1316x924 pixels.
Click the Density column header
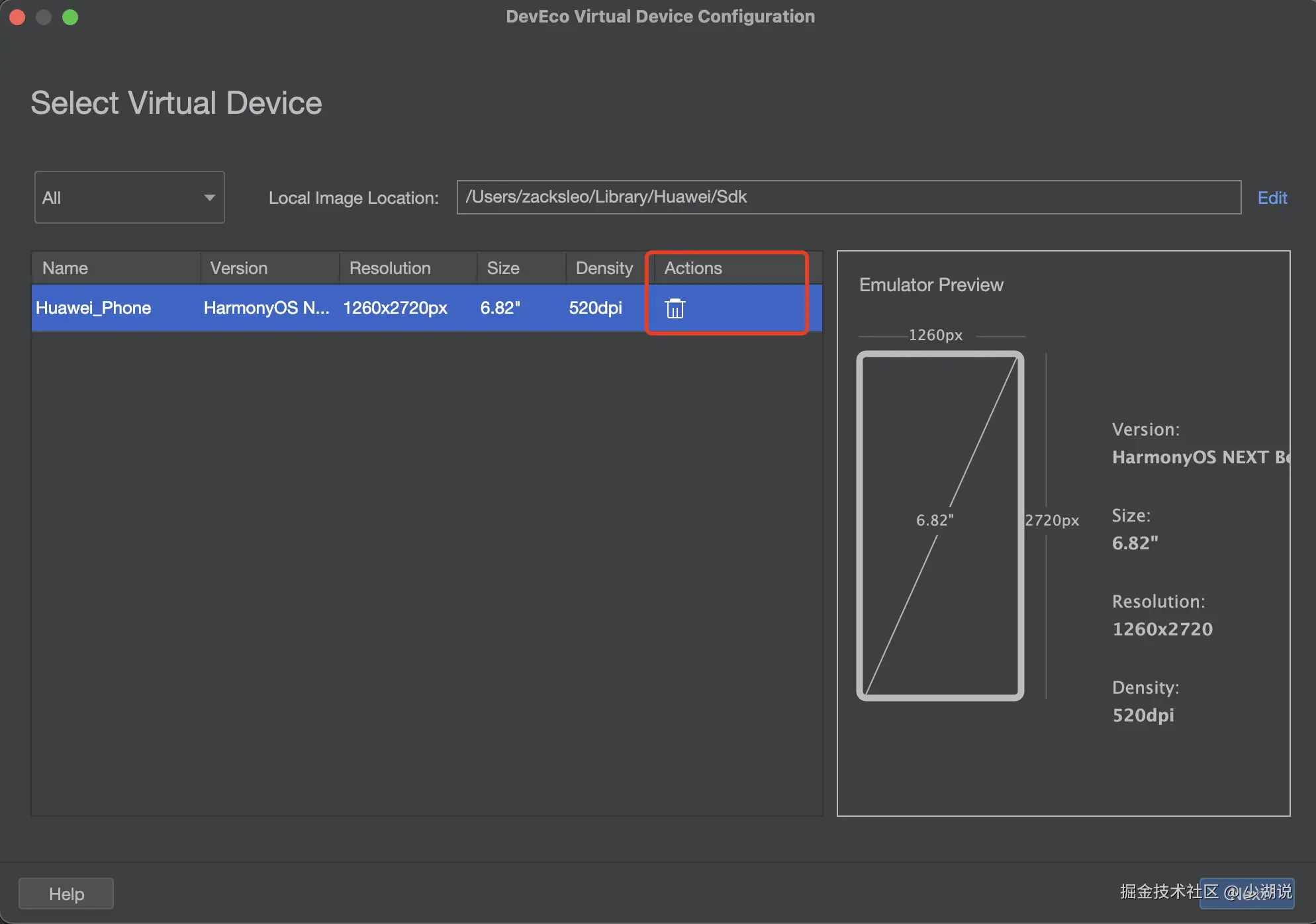coord(604,268)
